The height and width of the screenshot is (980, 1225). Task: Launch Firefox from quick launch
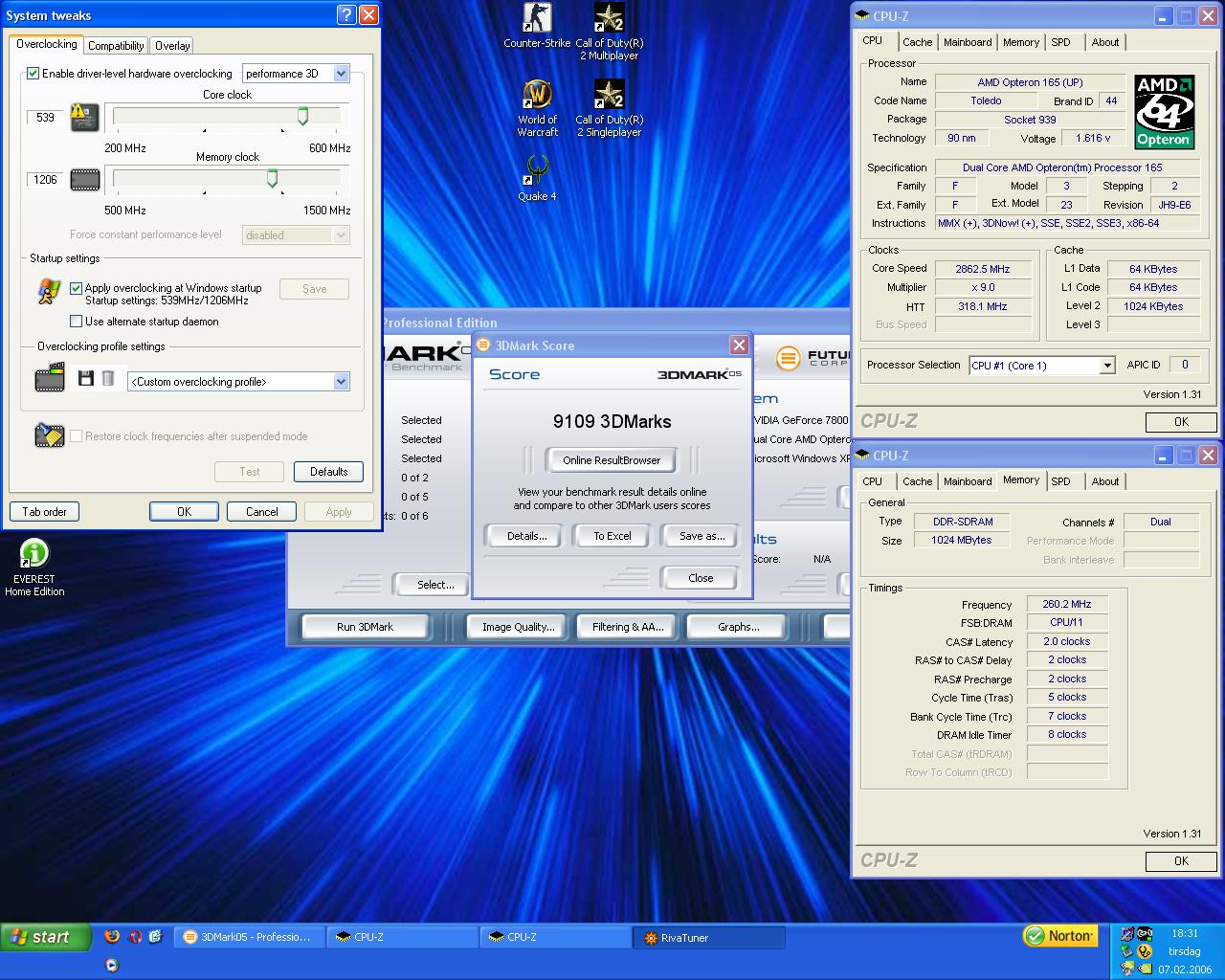pyautogui.click(x=112, y=937)
